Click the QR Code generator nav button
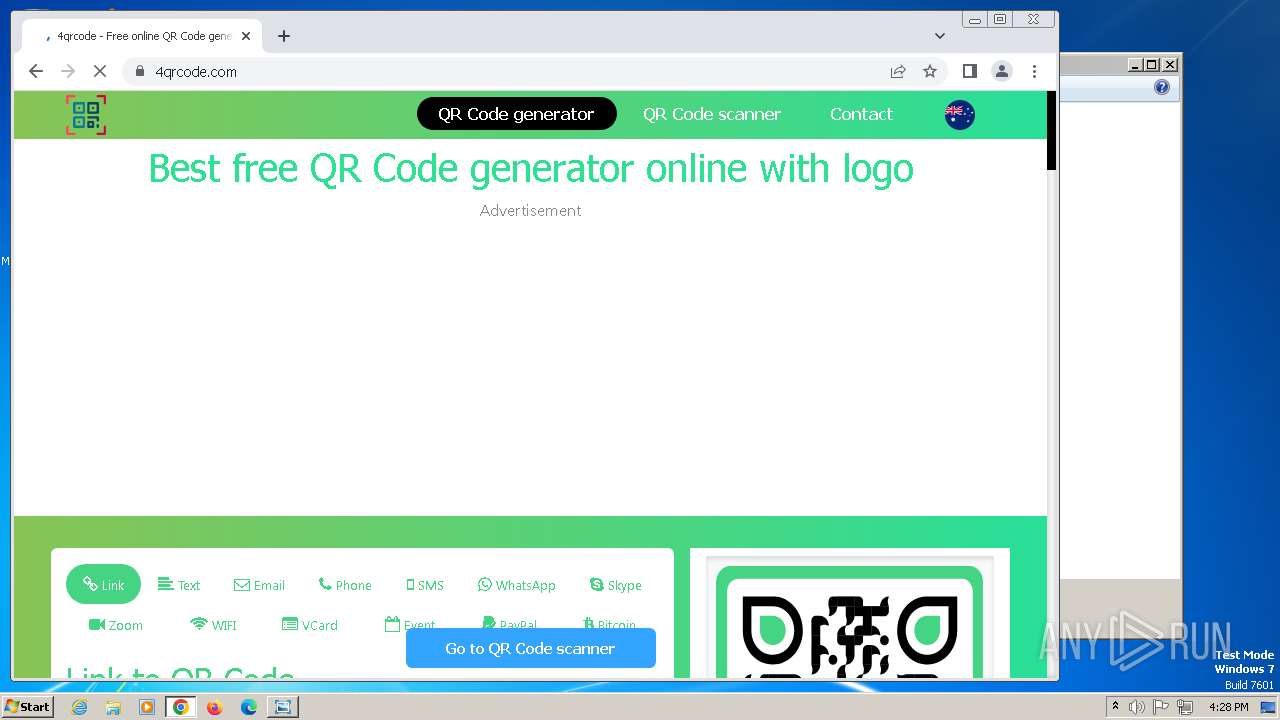The height and width of the screenshot is (720, 1280). point(516,114)
